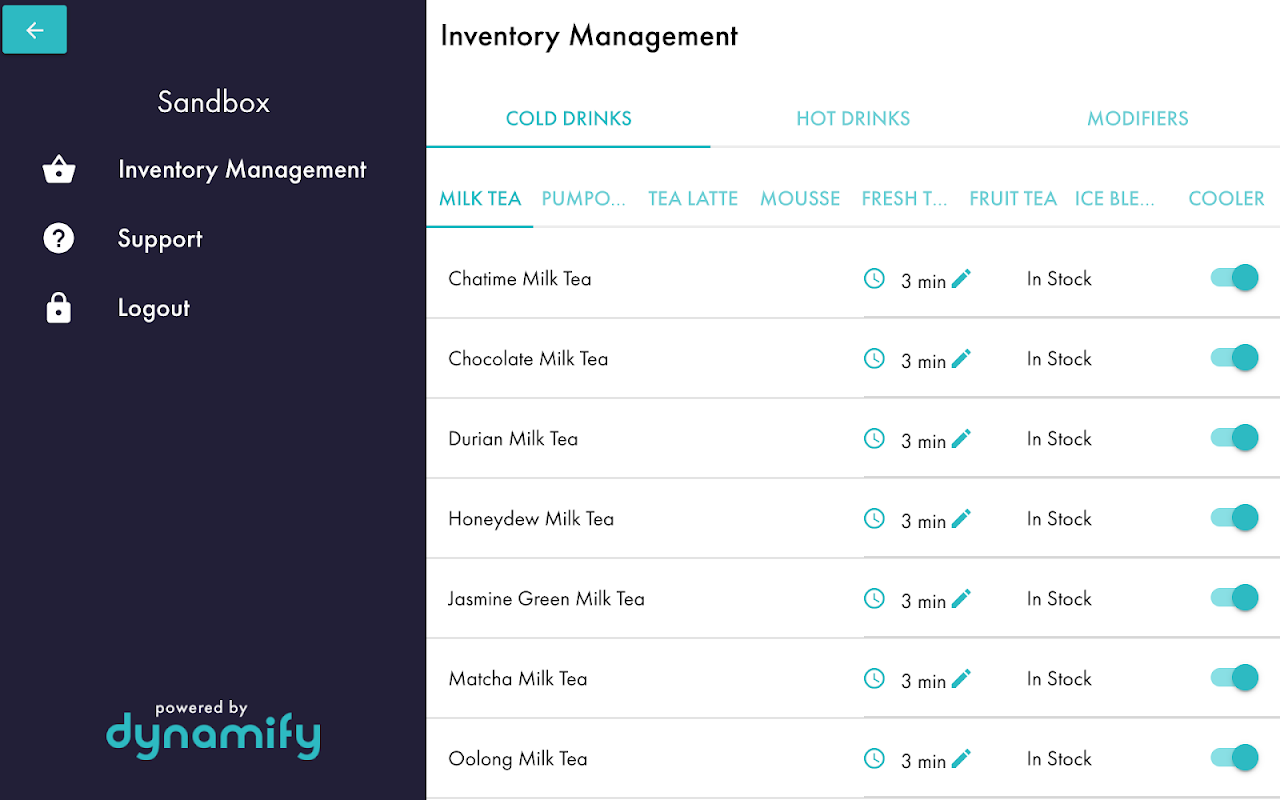Screen dimensions: 1280x800
Task: Click clock icon for Matcha Milk Tea
Action: click(874, 678)
